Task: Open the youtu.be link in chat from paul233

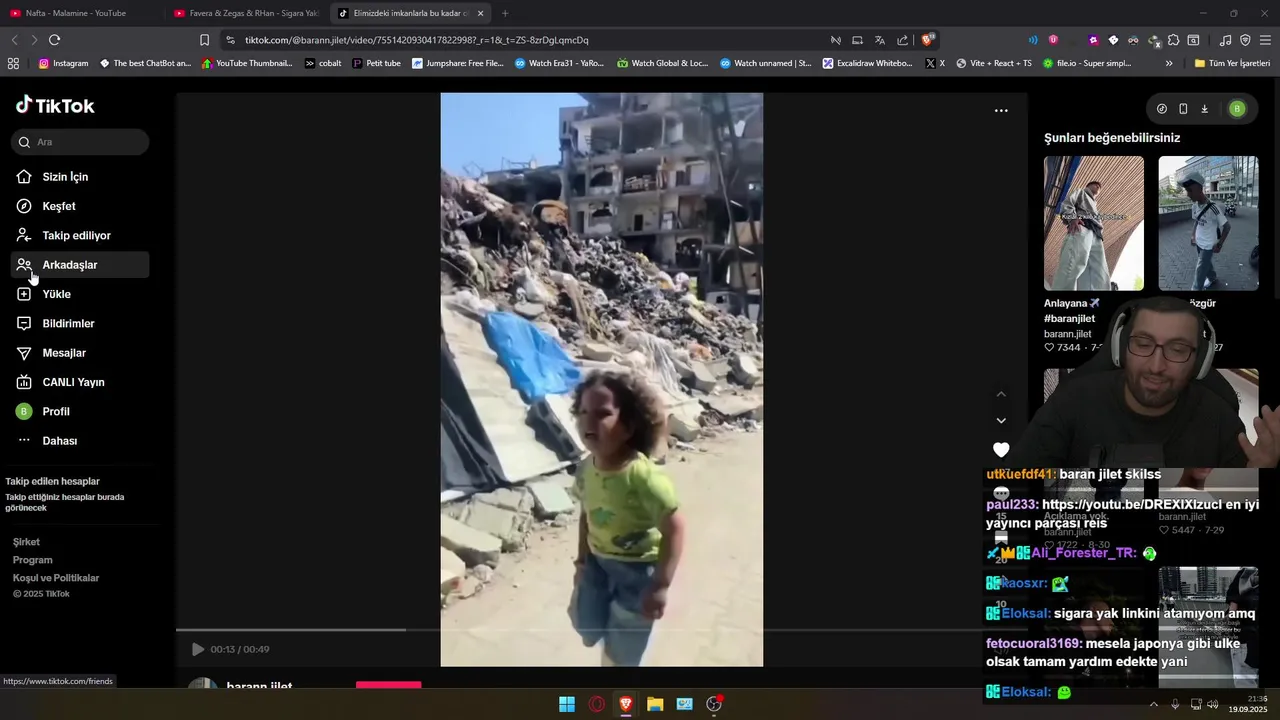Action: click(1130, 505)
